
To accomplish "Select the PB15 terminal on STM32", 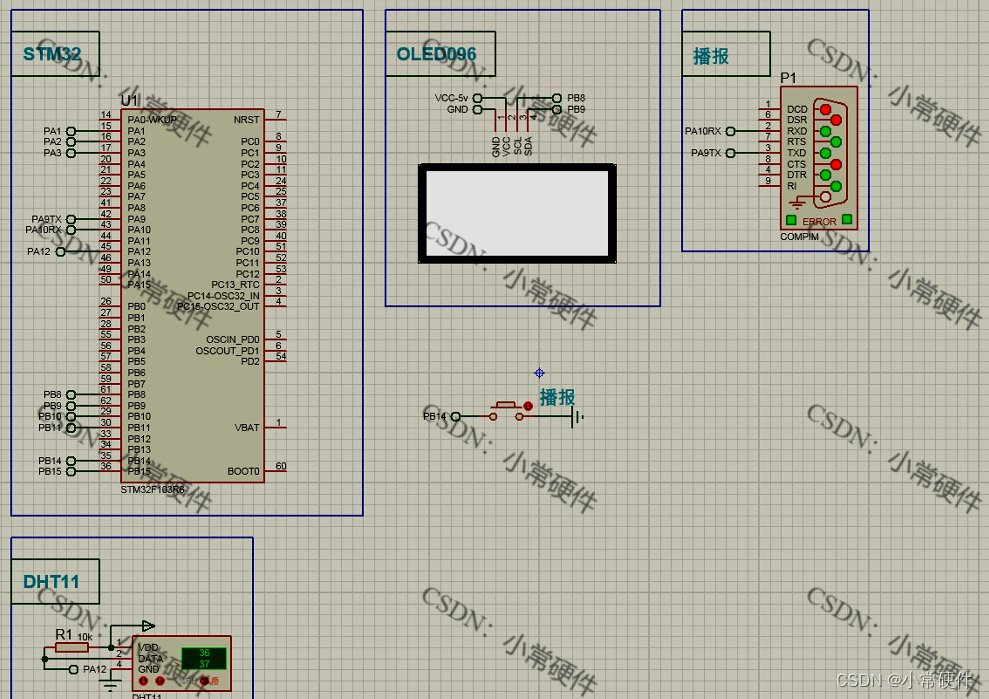I will pyautogui.click(x=71, y=471).
